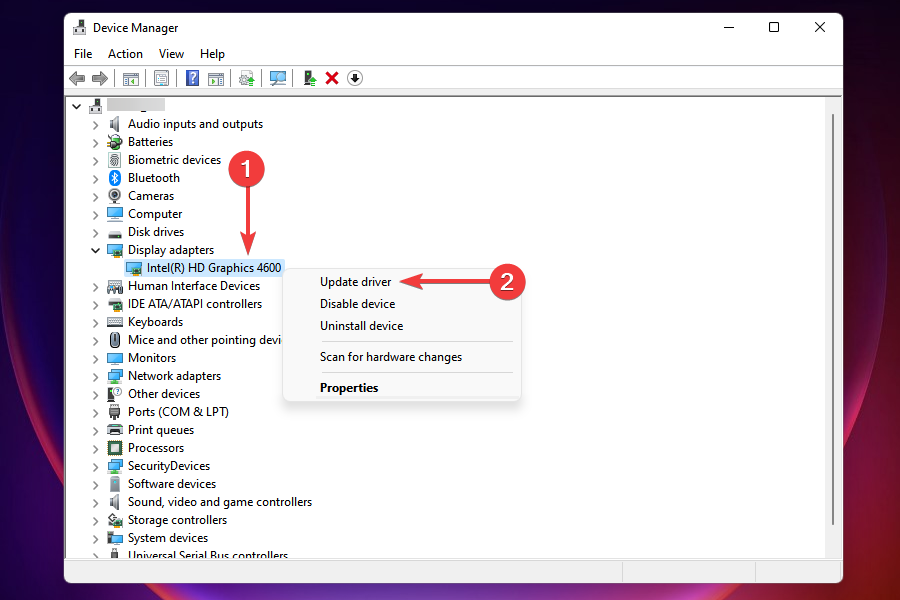The width and height of the screenshot is (900, 600).
Task: Minimize the Device Manager window
Action: (x=729, y=27)
